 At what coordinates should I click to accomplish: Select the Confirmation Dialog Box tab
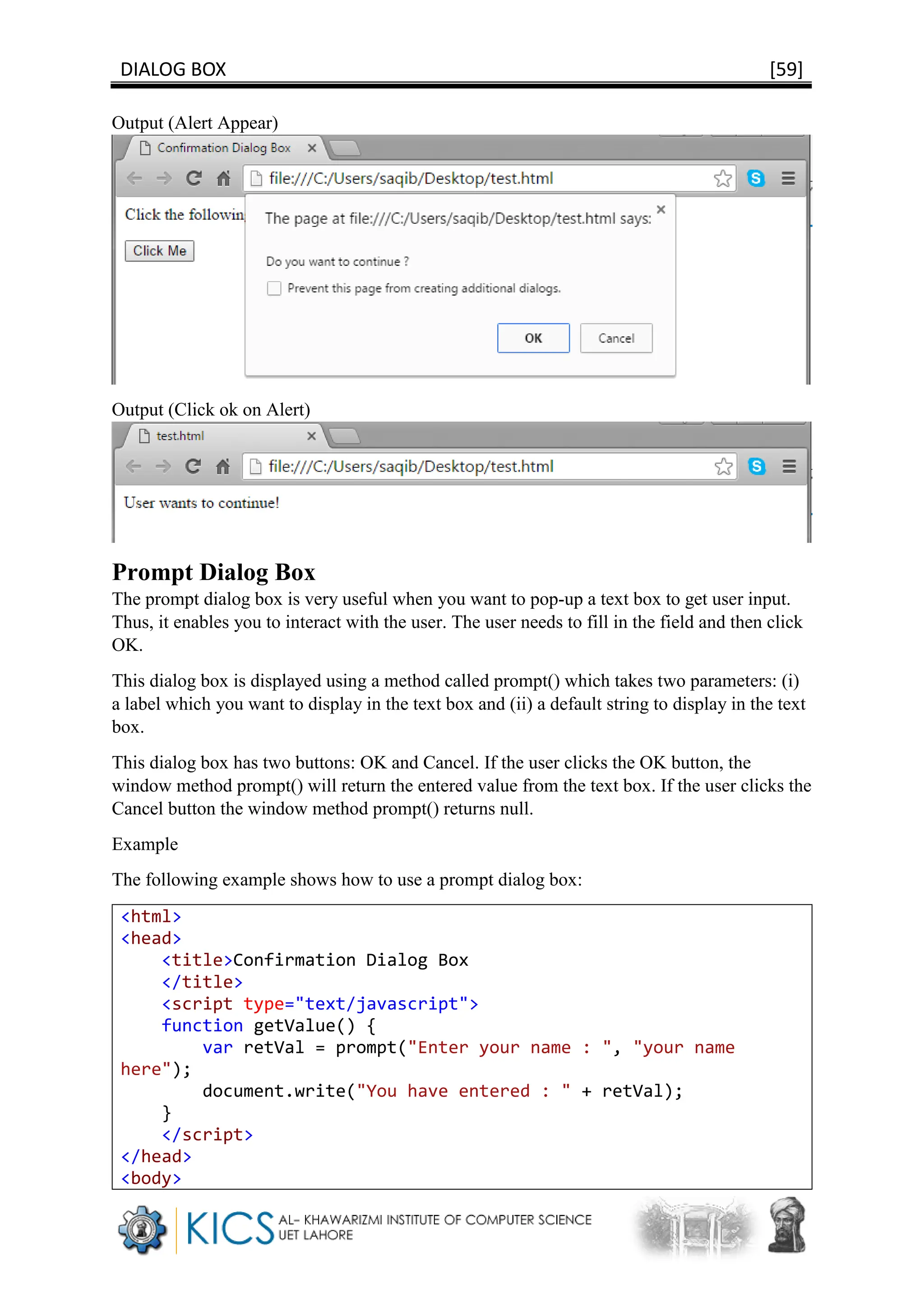click(x=223, y=148)
